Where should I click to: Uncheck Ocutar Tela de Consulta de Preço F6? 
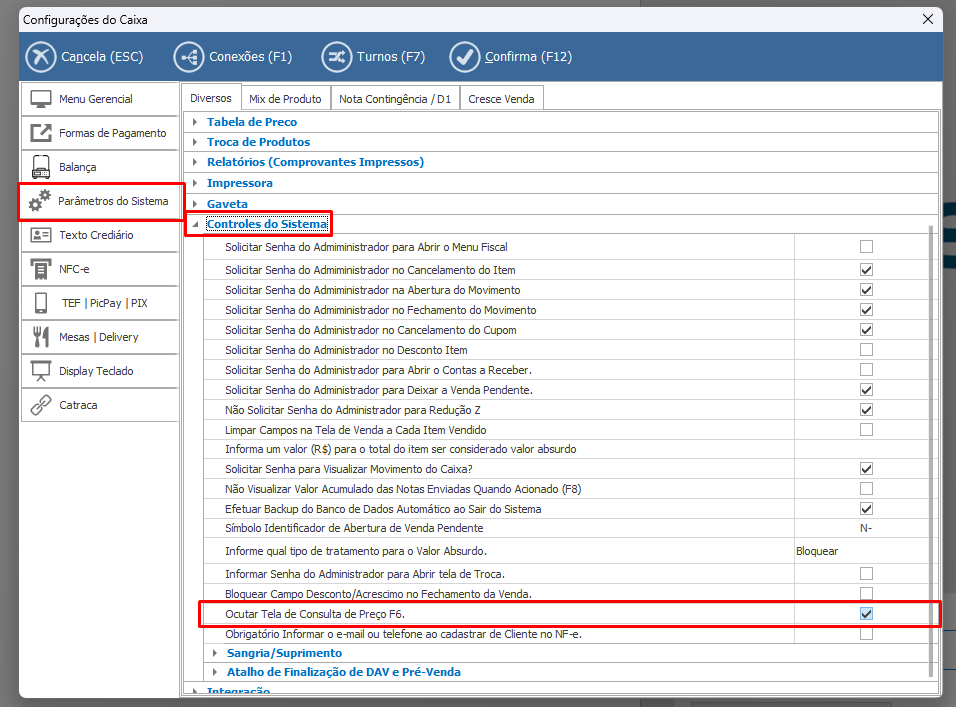pos(866,613)
